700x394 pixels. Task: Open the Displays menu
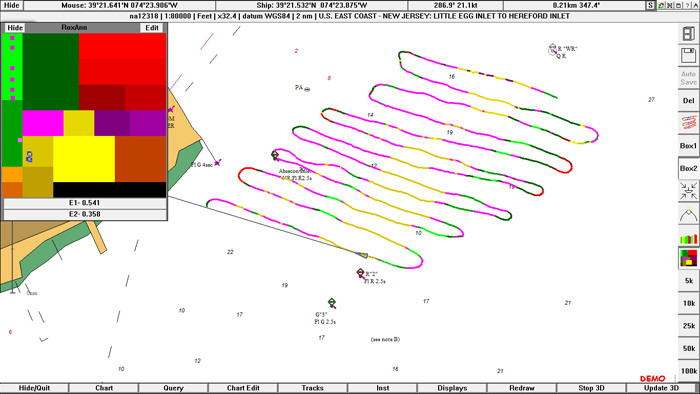(452, 388)
